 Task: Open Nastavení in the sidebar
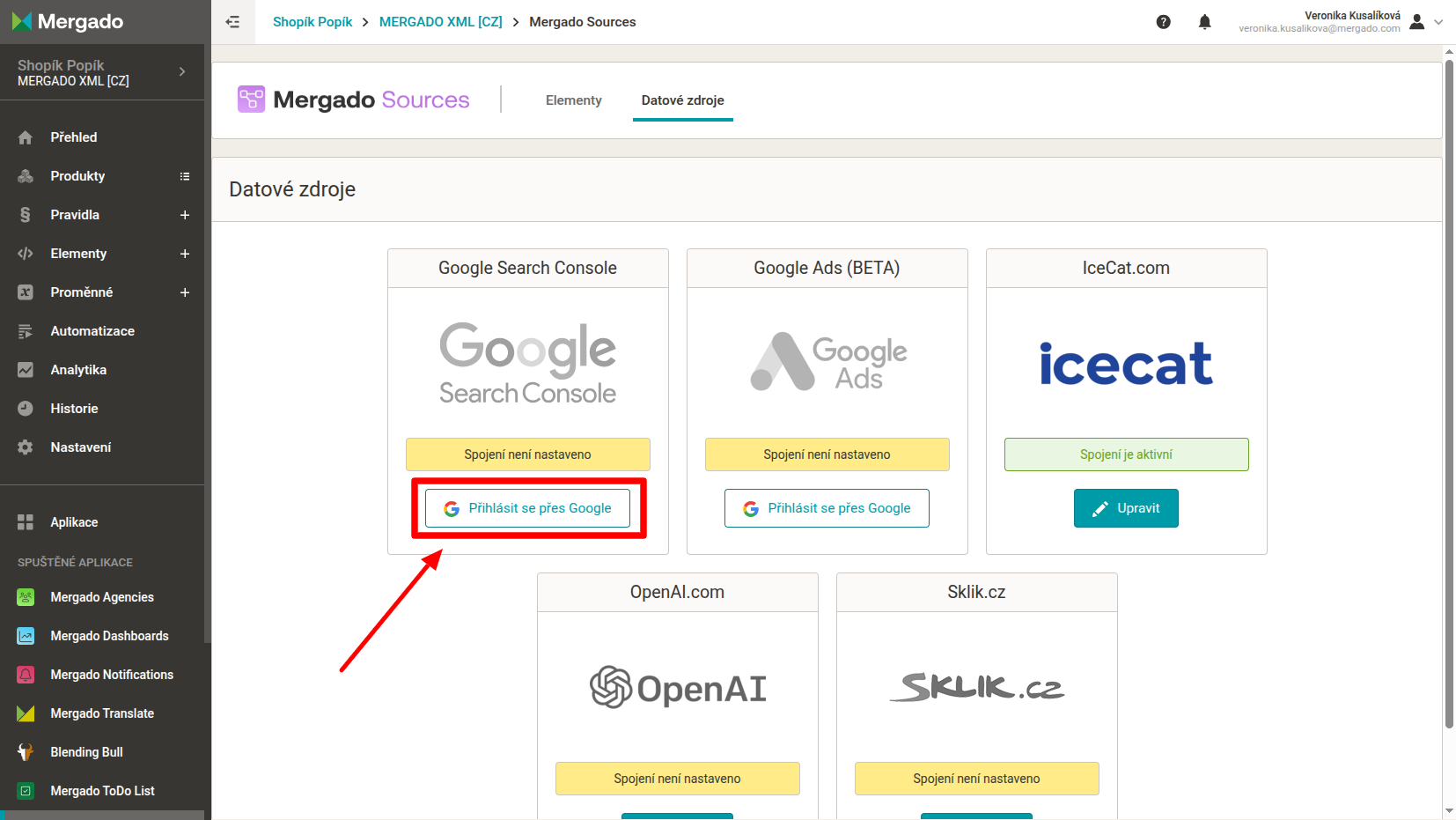[81, 447]
